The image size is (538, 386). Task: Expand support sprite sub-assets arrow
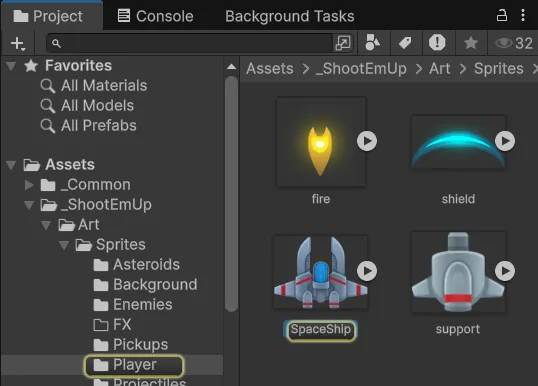pos(505,271)
